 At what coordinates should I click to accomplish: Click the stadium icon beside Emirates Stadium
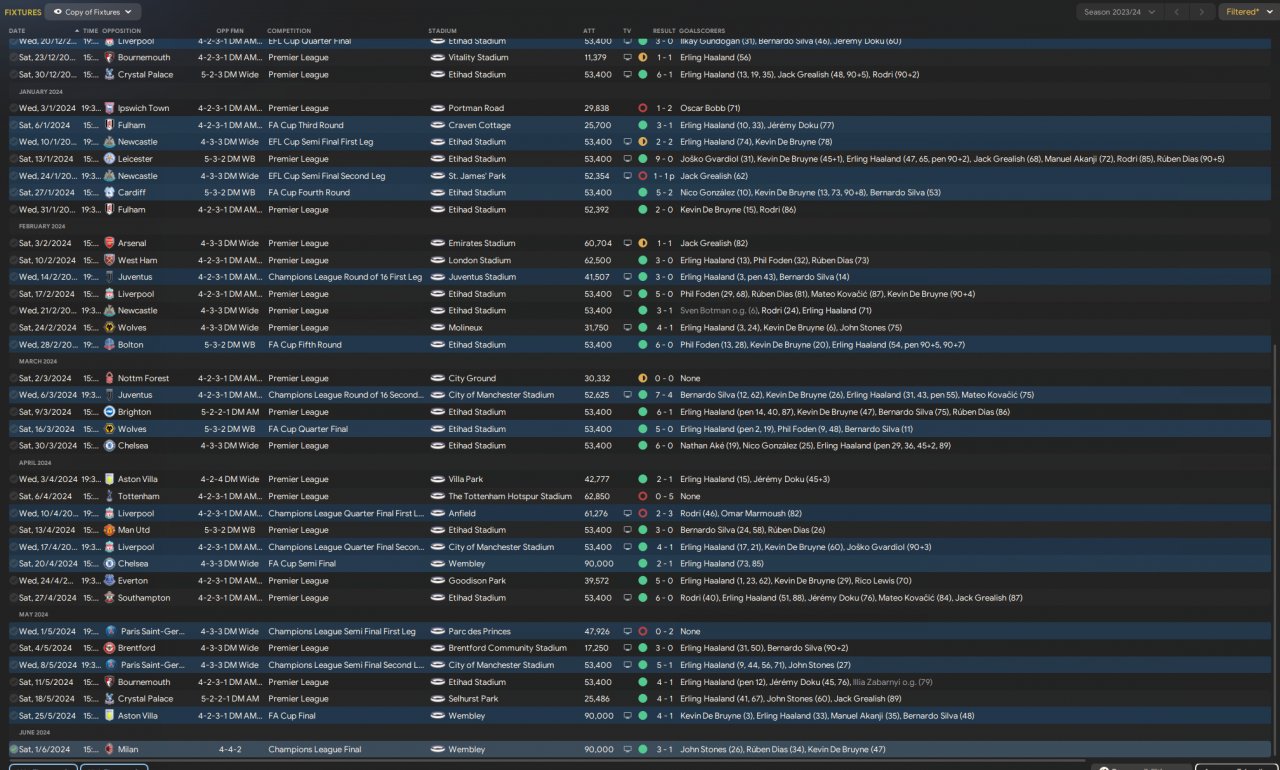click(437, 243)
